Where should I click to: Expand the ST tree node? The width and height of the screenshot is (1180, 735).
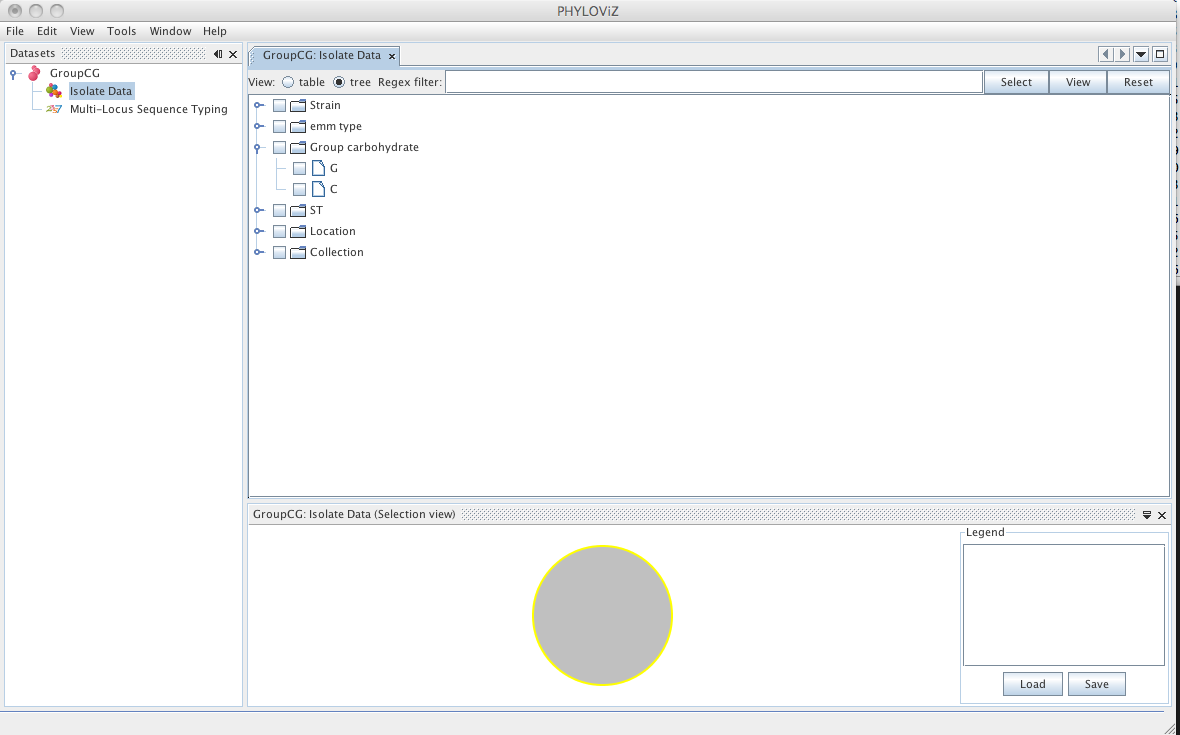tap(258, 211)
